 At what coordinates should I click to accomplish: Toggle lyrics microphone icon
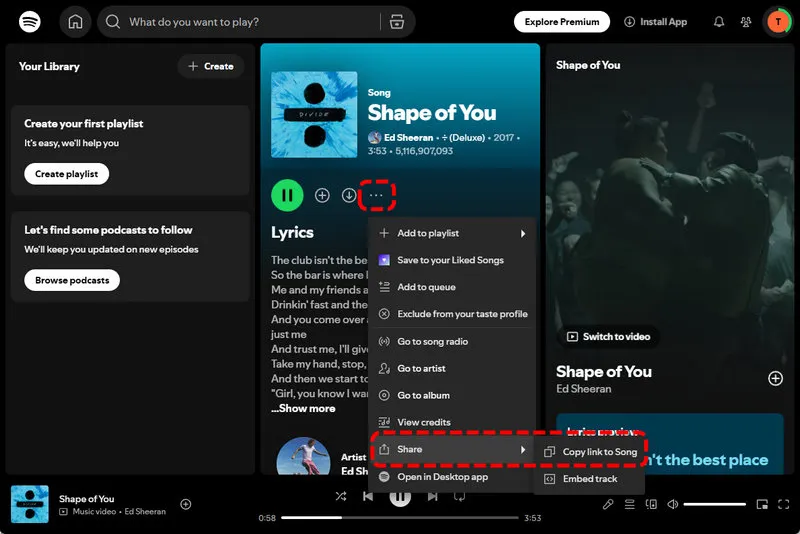coord(608,504)
